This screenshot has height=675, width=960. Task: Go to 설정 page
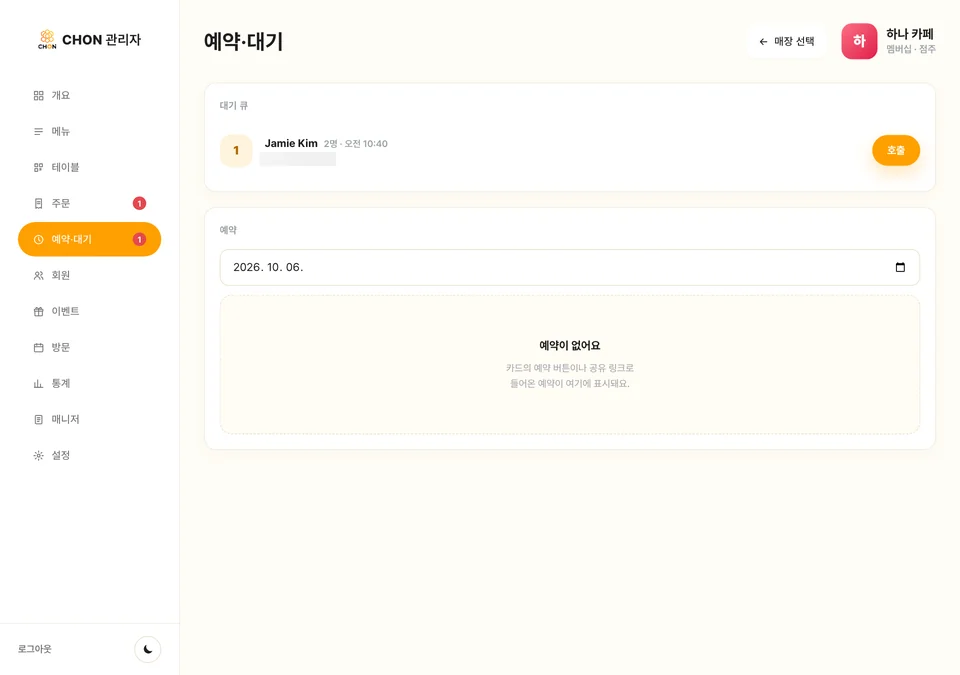click(x=89, y=455)
